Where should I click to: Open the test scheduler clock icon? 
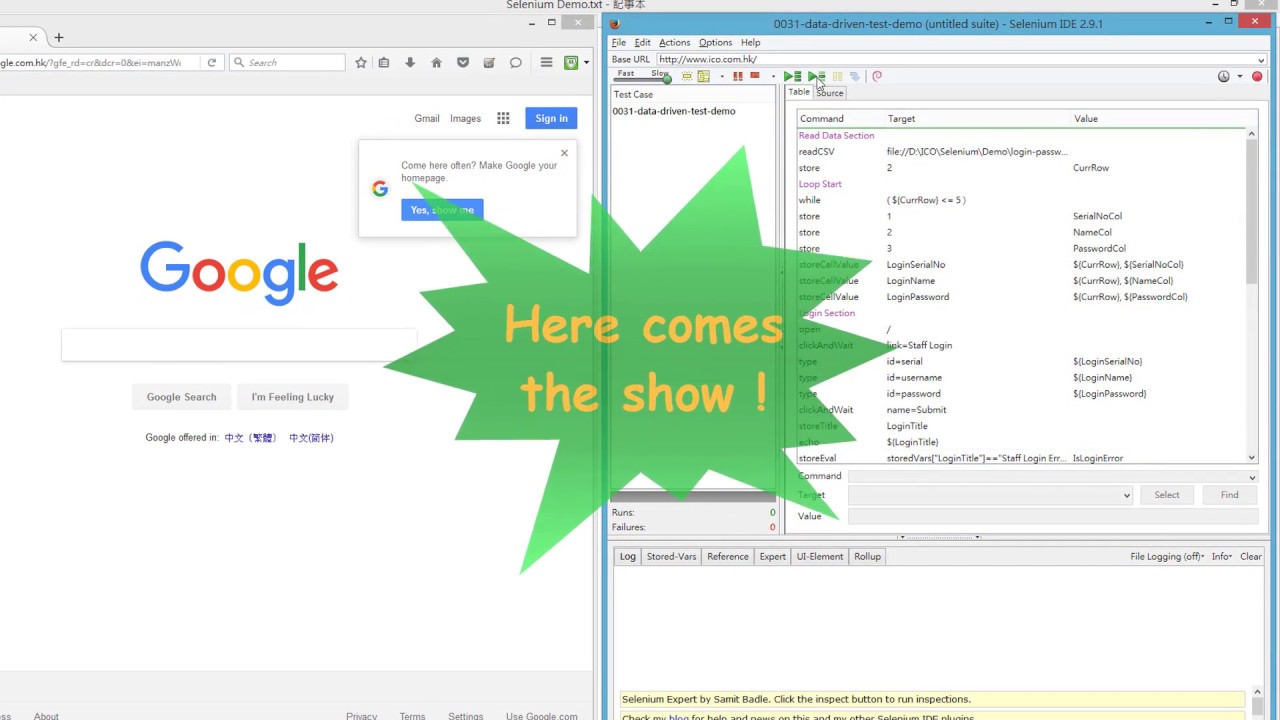[1223, 76]
